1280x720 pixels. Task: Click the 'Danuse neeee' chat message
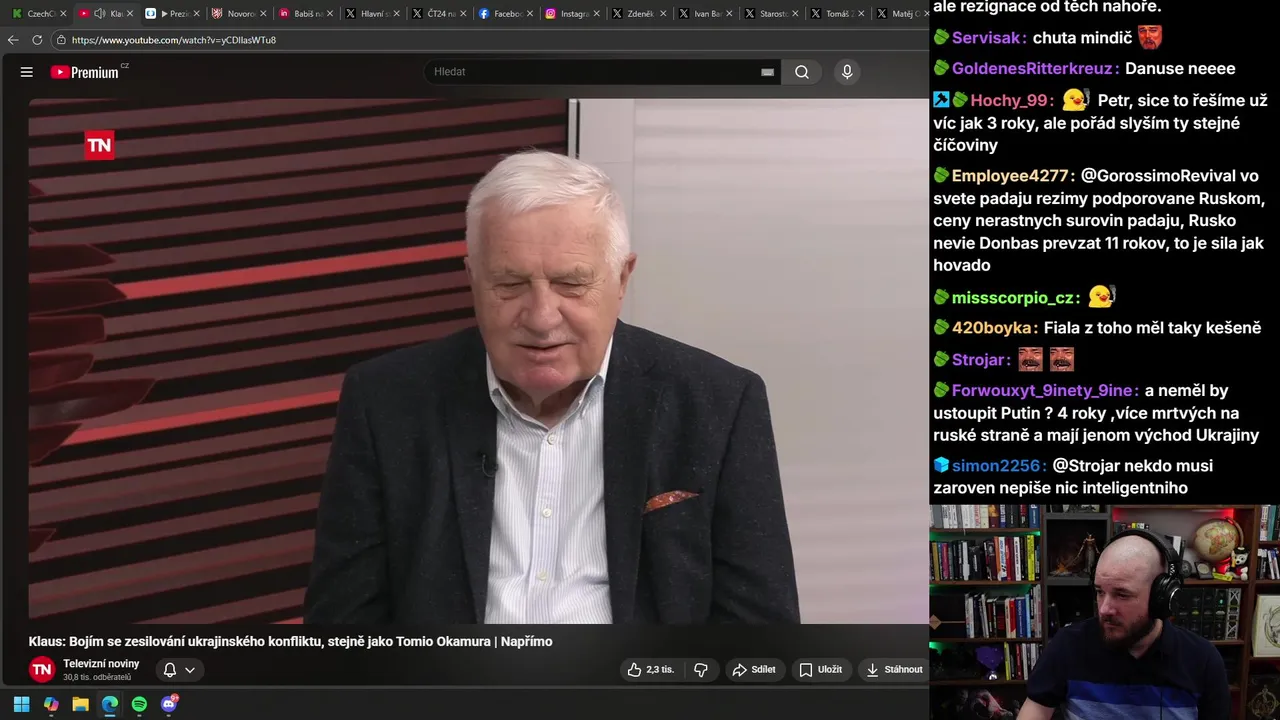point(1180,69)
